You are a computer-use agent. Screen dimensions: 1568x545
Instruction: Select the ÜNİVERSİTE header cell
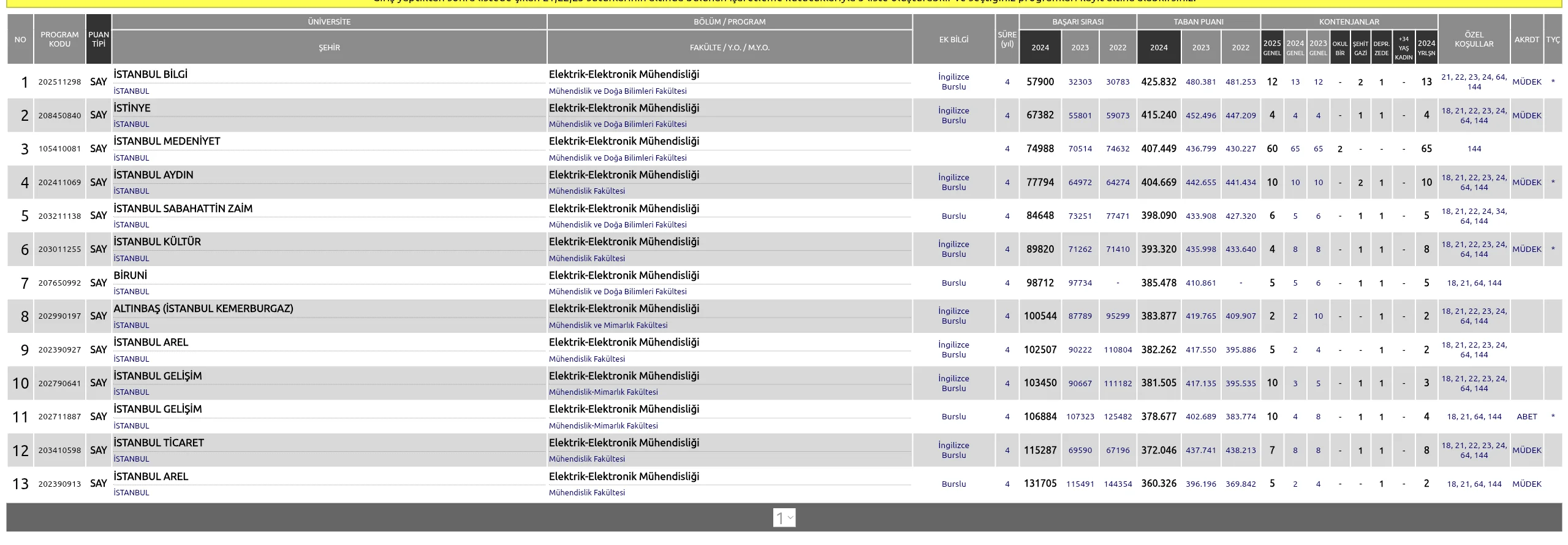click(329, 21)
